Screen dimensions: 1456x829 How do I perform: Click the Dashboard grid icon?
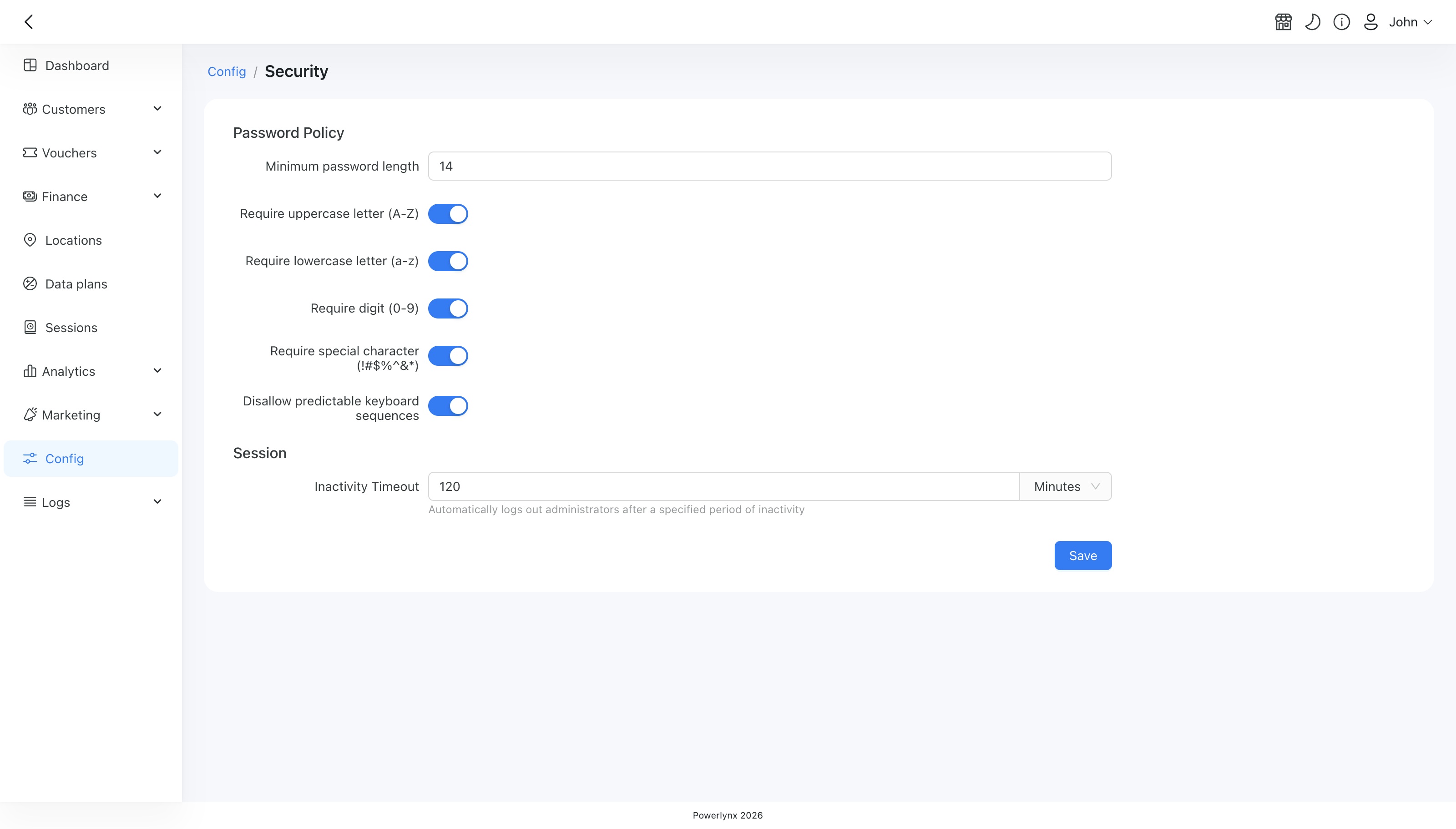[30, 66]
